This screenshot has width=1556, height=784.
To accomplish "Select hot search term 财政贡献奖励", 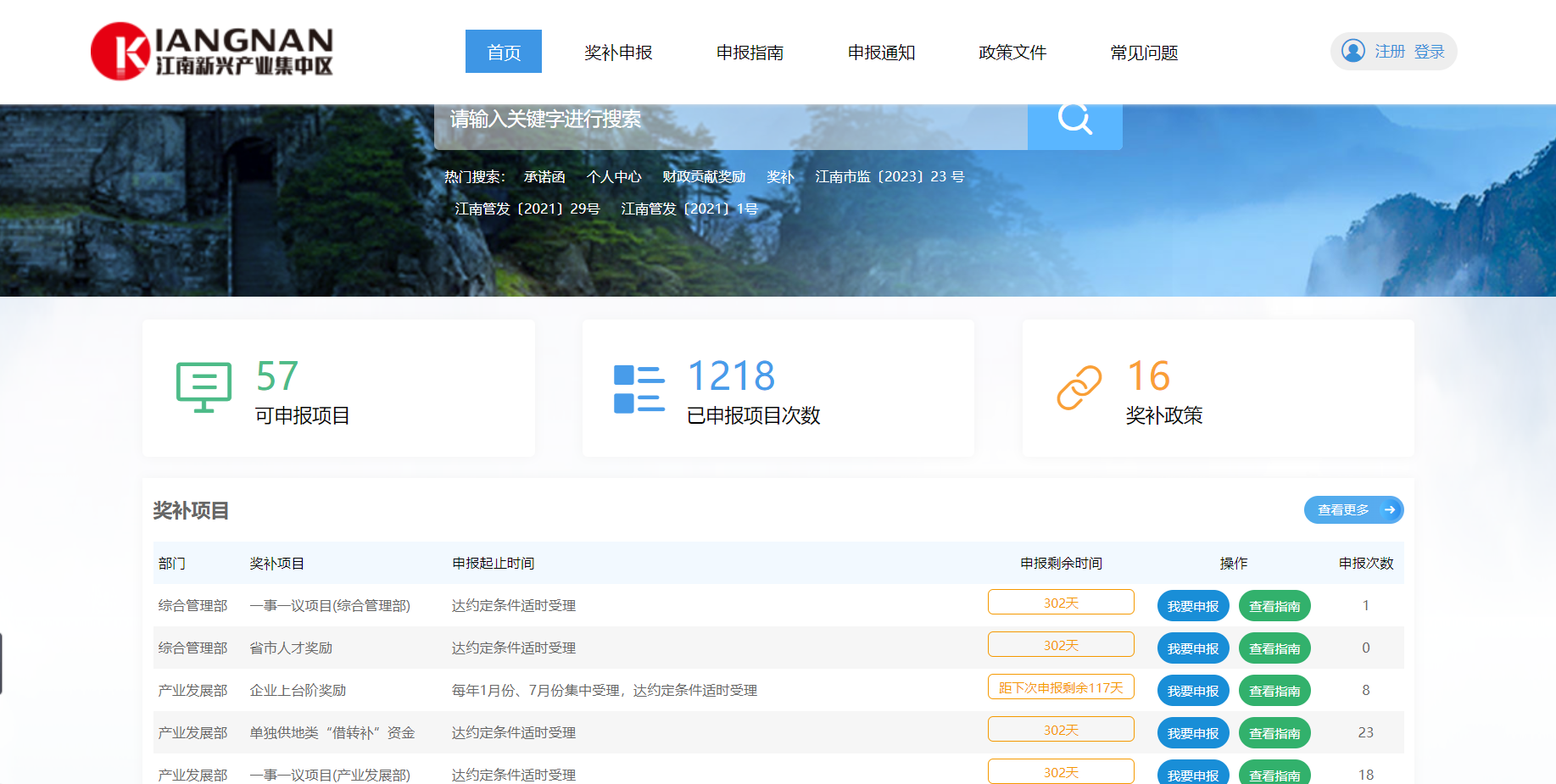I will pos(704,176).
